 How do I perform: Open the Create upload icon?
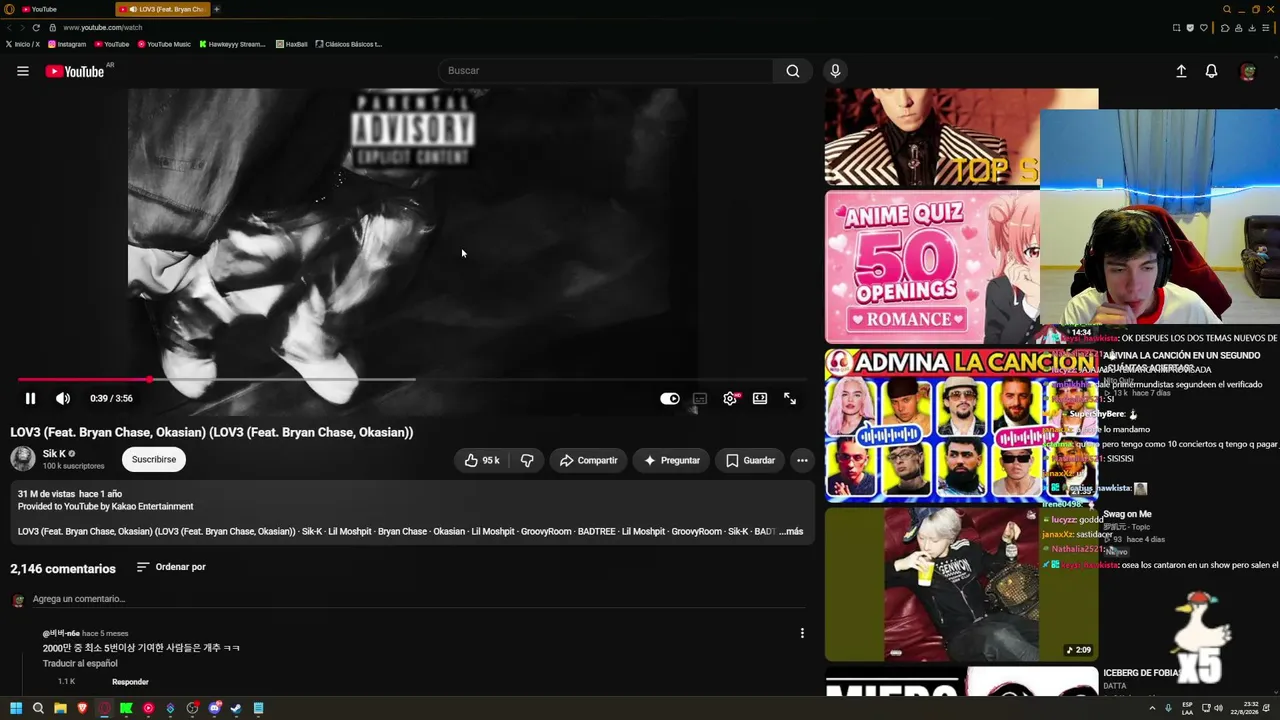click(1181, 71)
